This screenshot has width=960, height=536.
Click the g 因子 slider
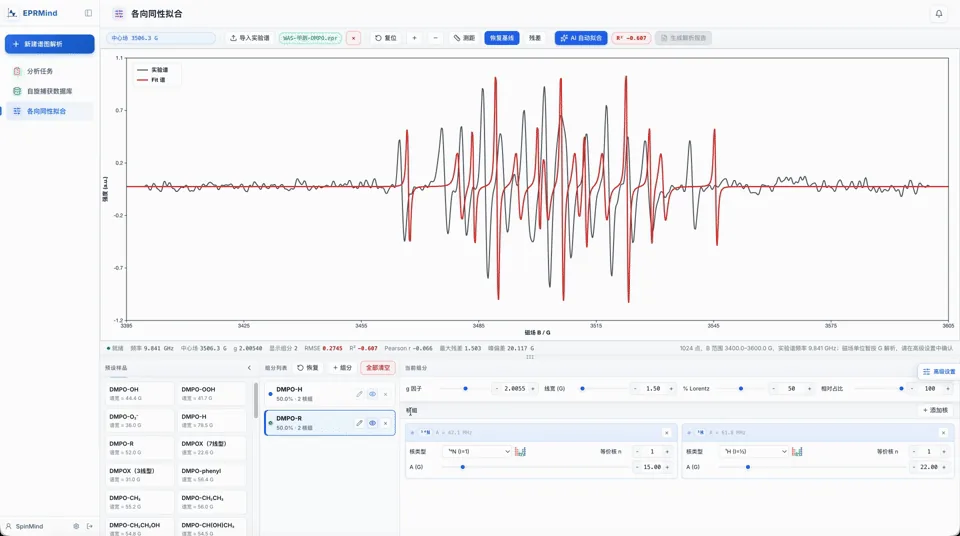[x=465, y=388]
